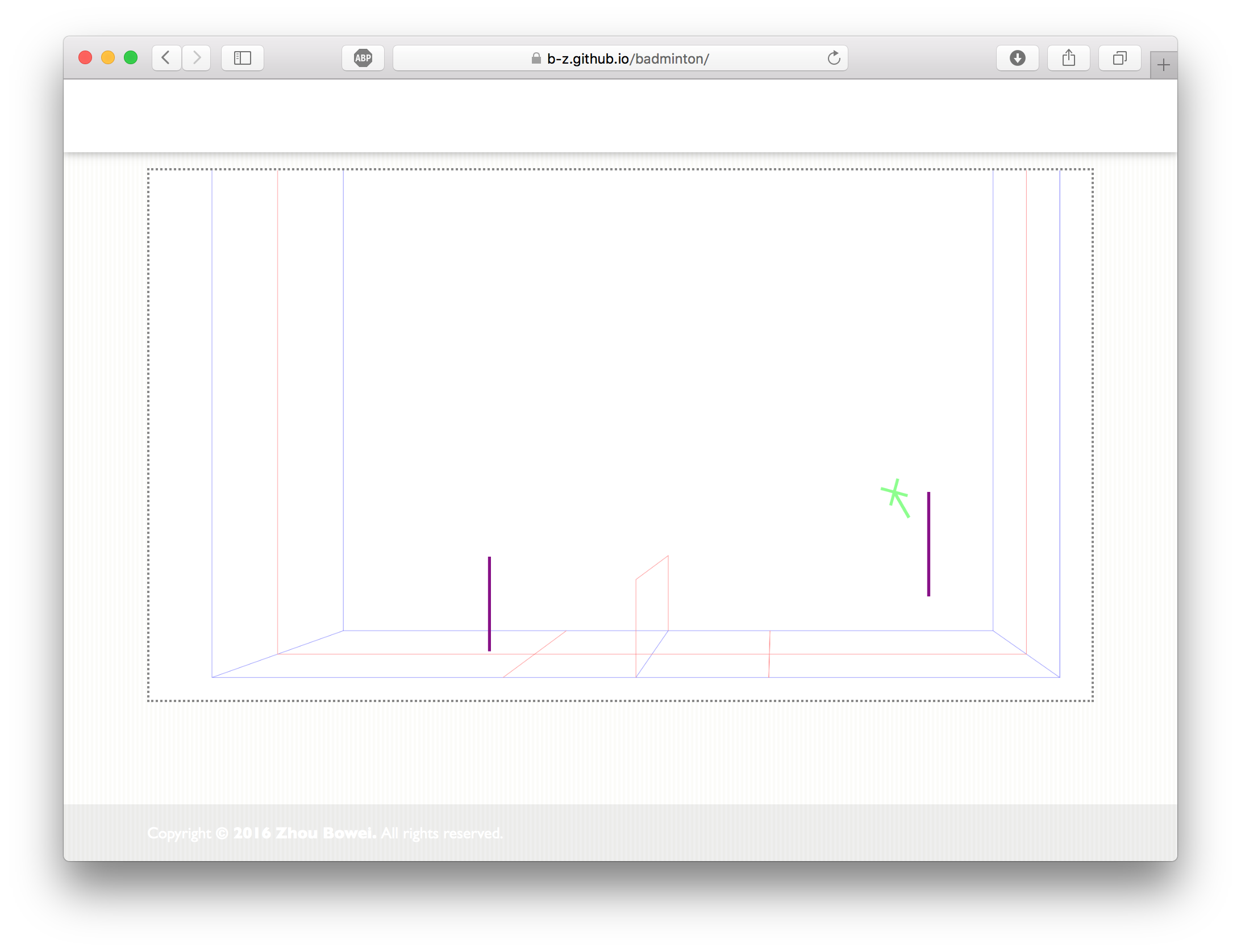
Task: Show all tabs overview
Action: [x=1119, y=58]
